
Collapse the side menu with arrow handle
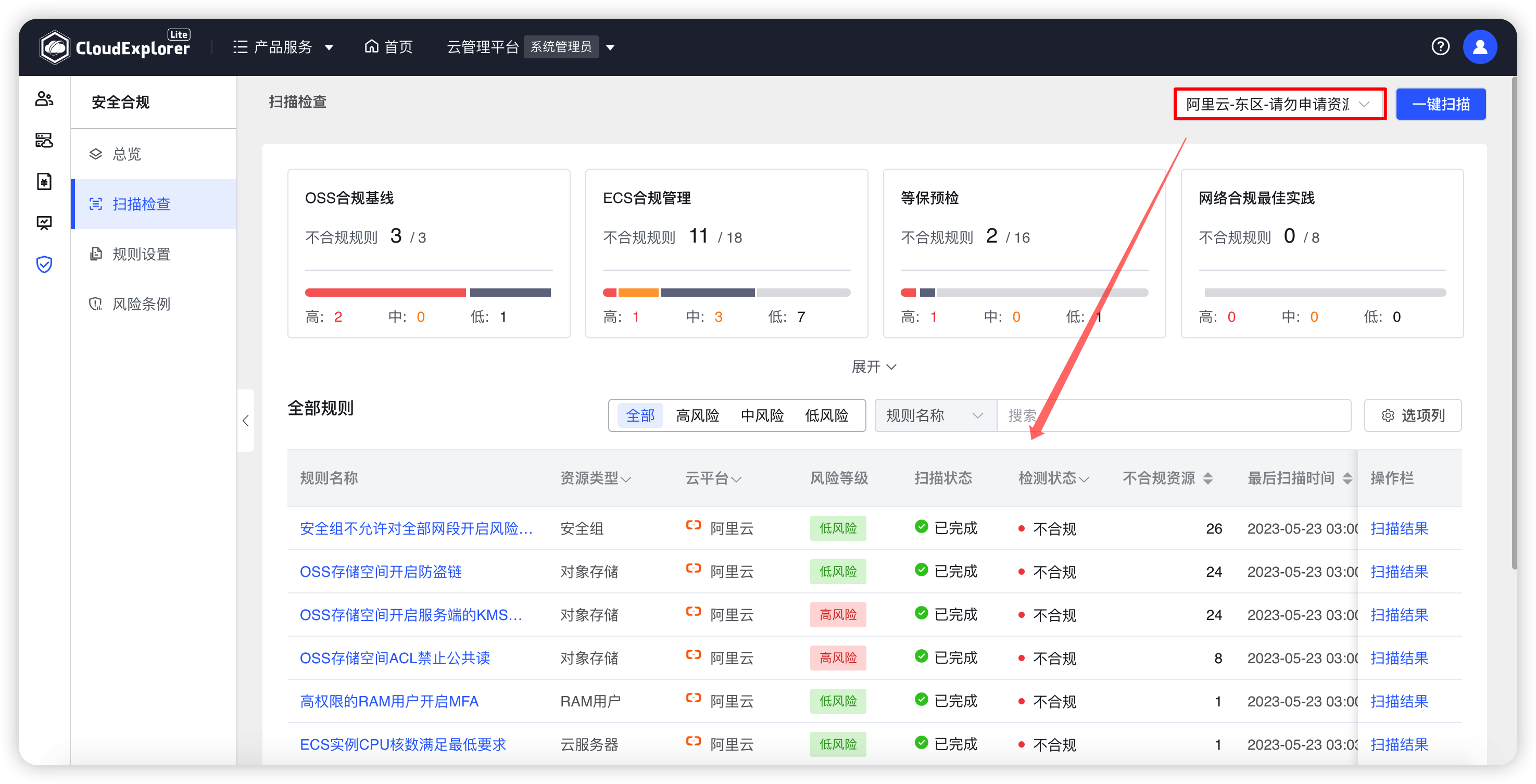click(246, 420)
